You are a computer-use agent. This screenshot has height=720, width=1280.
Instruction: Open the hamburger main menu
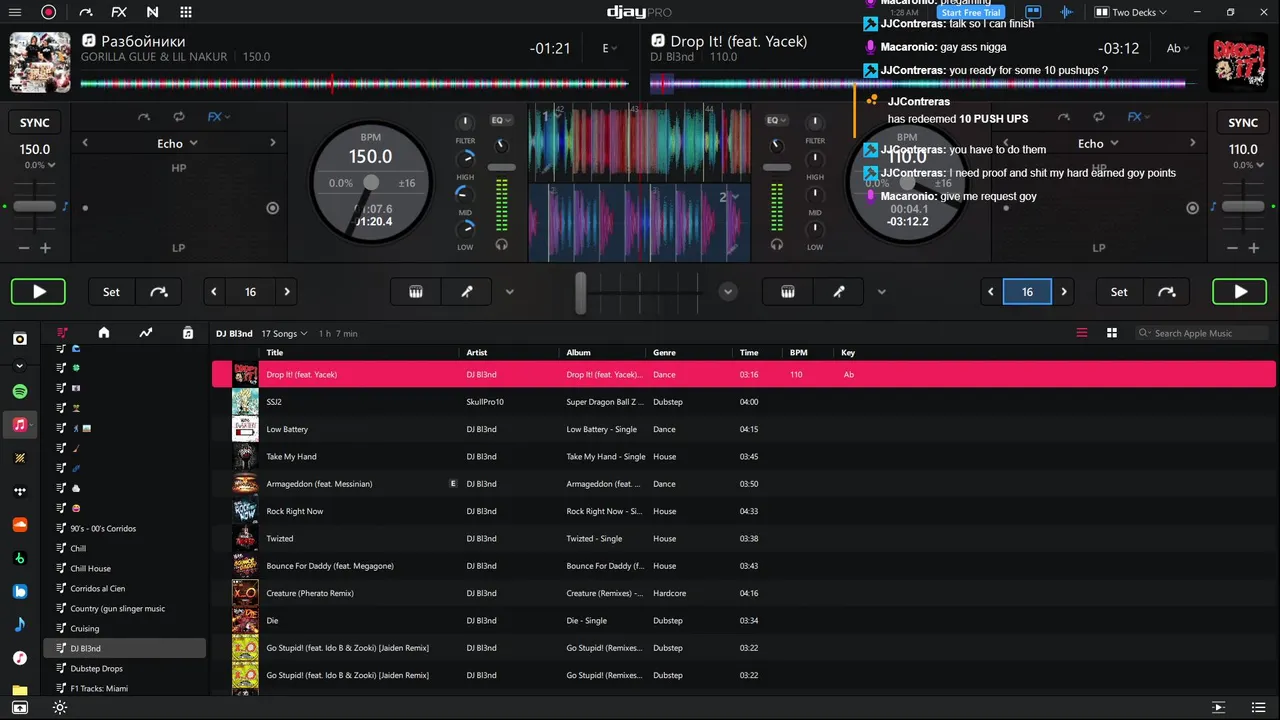pyautogui.click(x=15, y=12)
